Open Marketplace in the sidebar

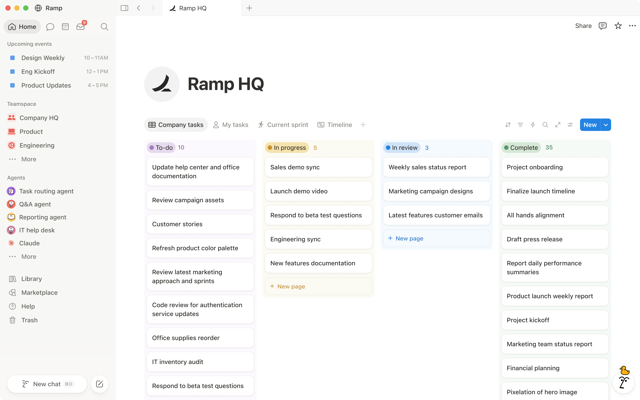39,293
